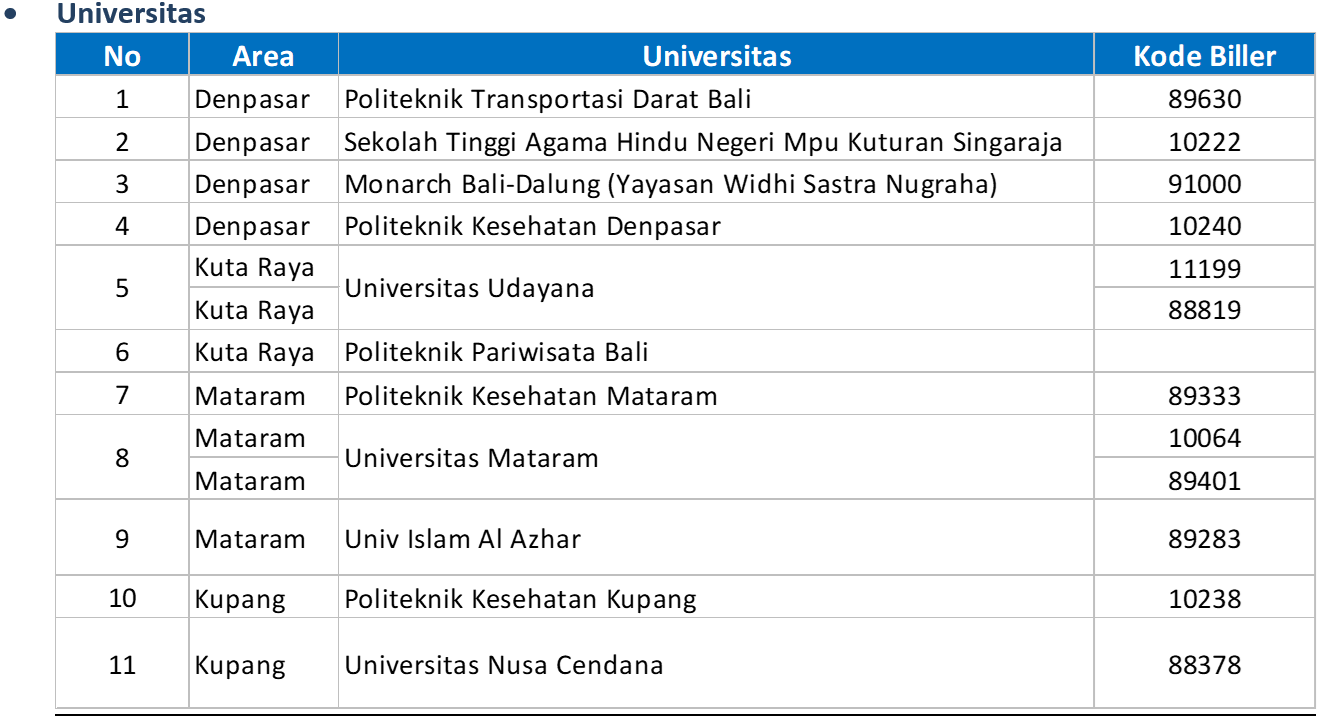Click "Politeknik Kesehatan Denpasar" cell
This screenshot has width=1323, height=723.
[716, 225]
